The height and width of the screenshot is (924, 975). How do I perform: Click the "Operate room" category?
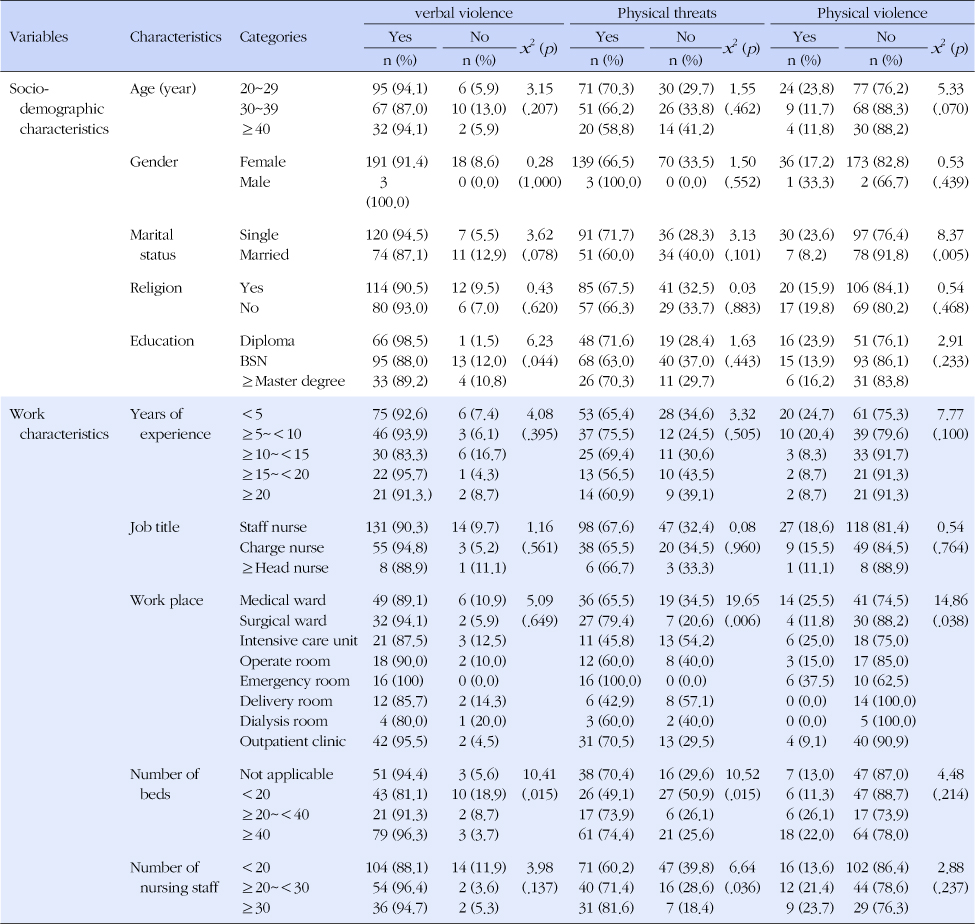click(285, 661)
